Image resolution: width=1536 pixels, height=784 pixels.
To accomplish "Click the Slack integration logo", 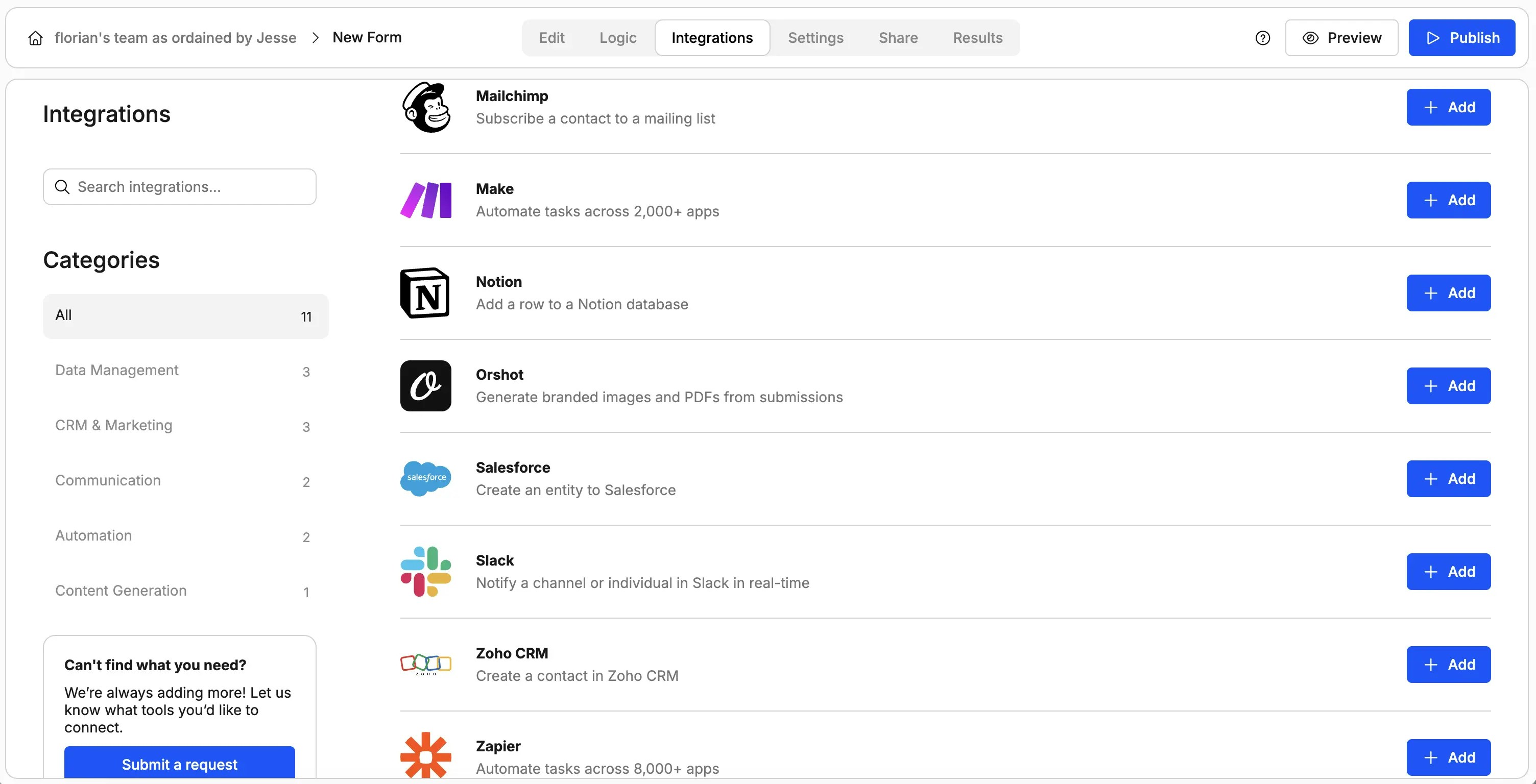I will point(425,571).
